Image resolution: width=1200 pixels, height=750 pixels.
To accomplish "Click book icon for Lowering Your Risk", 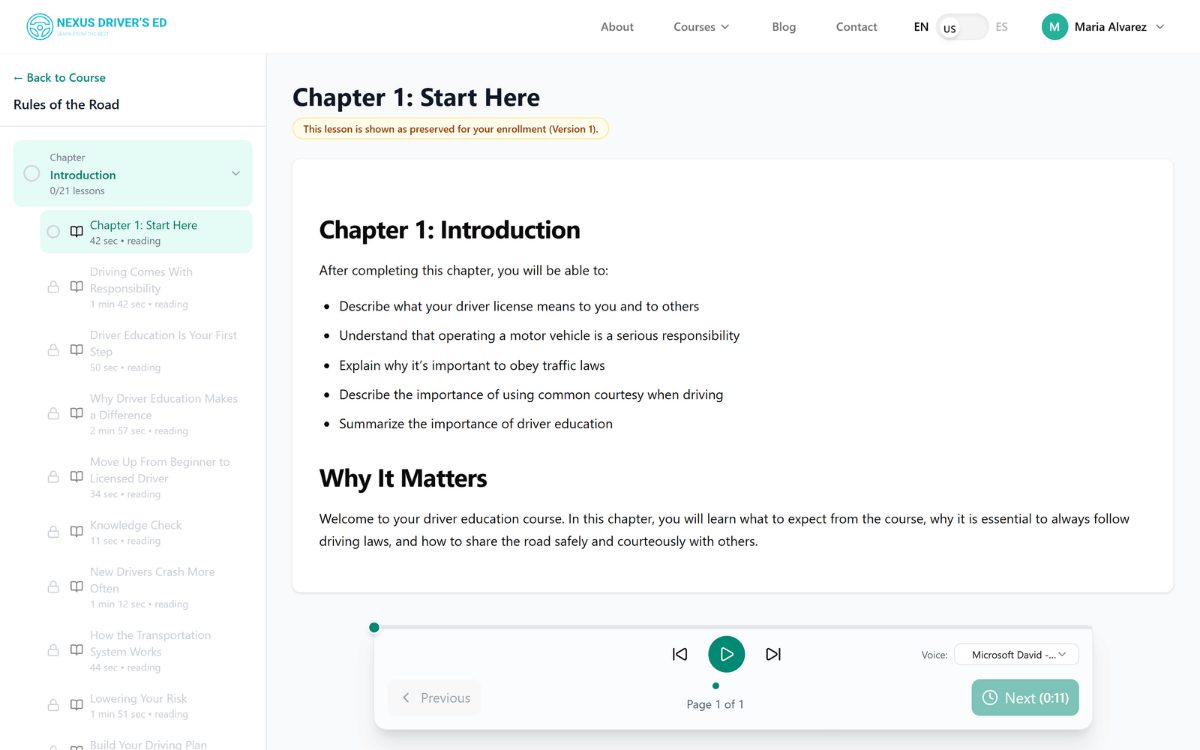I will pos(77,705).
